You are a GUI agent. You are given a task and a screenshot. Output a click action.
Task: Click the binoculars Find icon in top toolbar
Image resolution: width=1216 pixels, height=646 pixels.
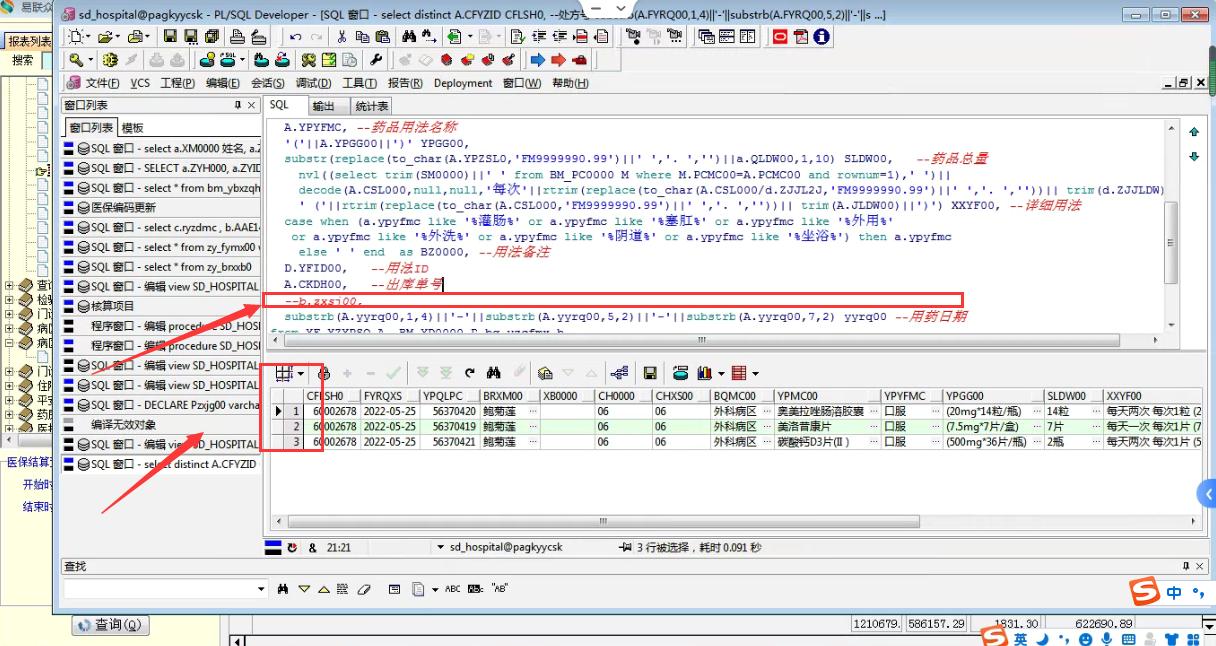[409, 37]
